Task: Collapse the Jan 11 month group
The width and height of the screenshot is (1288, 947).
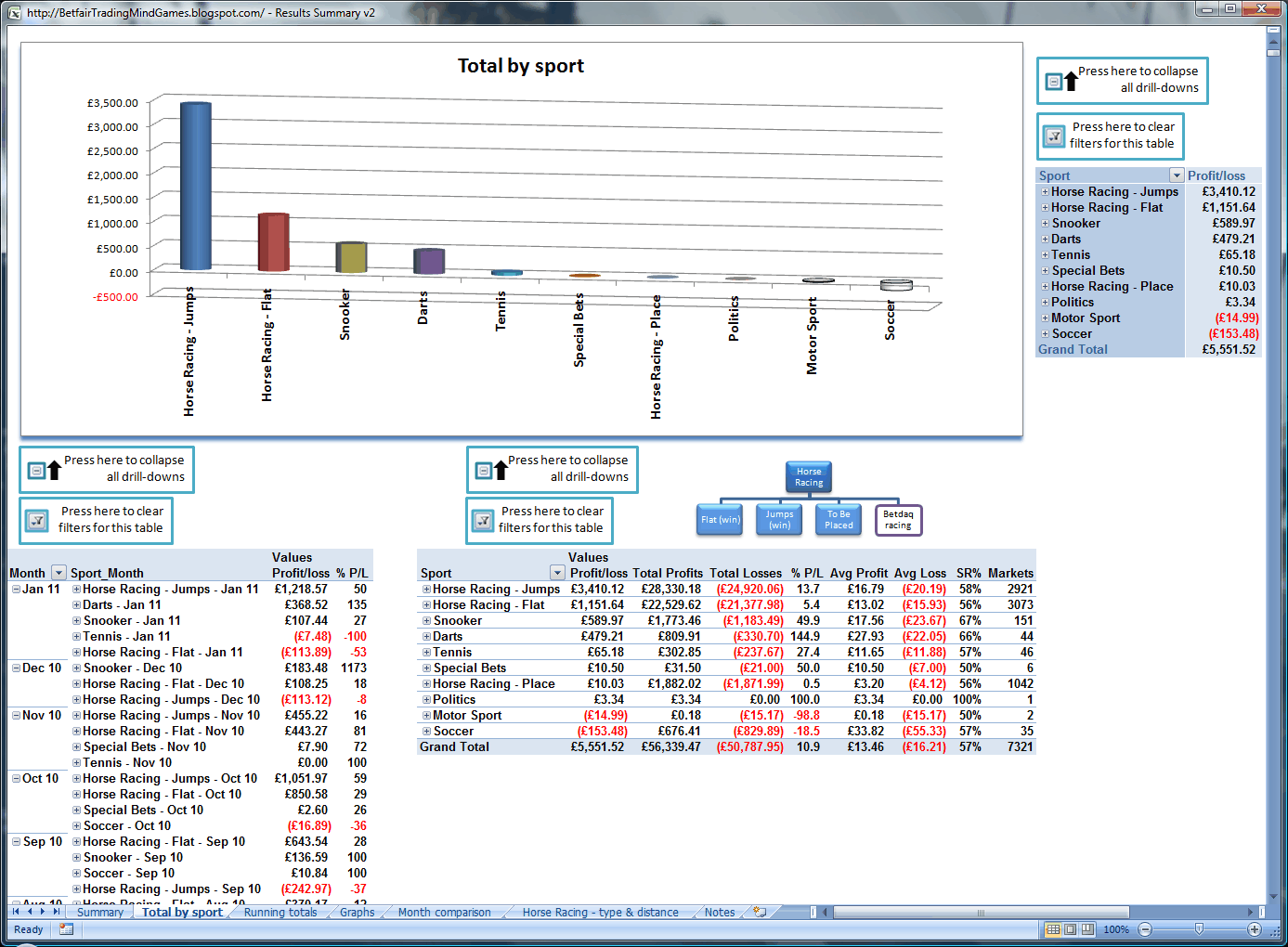Action: click(x=16, y=590)
